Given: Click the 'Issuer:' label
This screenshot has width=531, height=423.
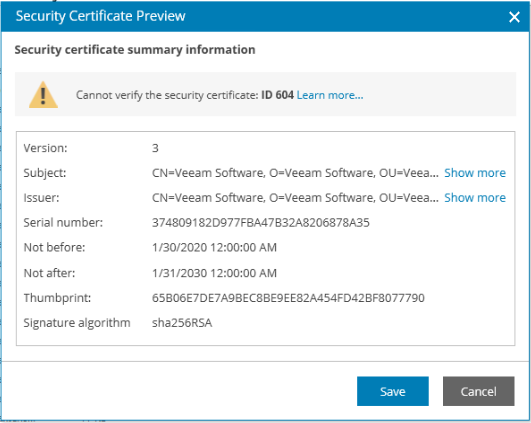Looking at the screenshot, I should pos(41,197).
